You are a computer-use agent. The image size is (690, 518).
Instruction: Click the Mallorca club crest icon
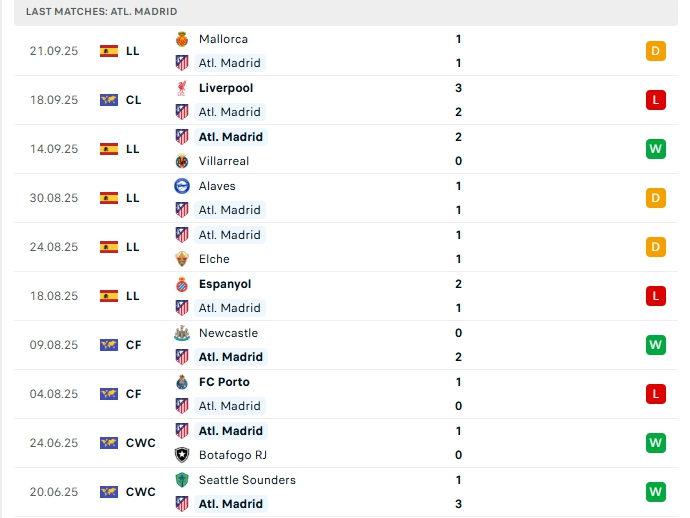tap(182, 39)
